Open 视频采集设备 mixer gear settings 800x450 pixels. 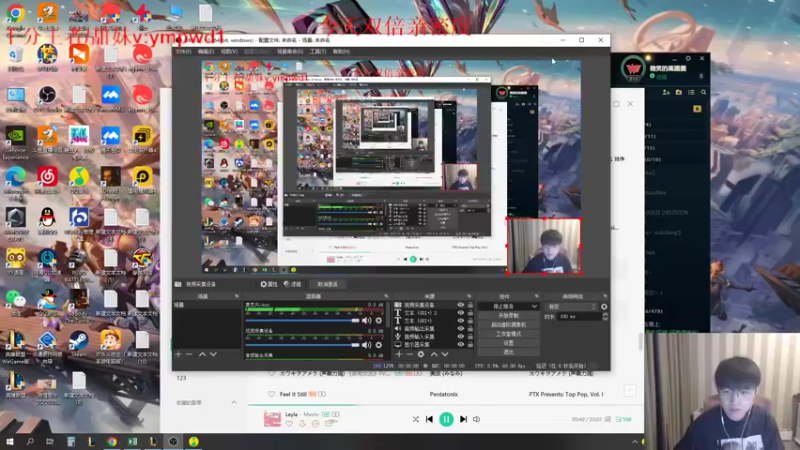click(379, 345)
